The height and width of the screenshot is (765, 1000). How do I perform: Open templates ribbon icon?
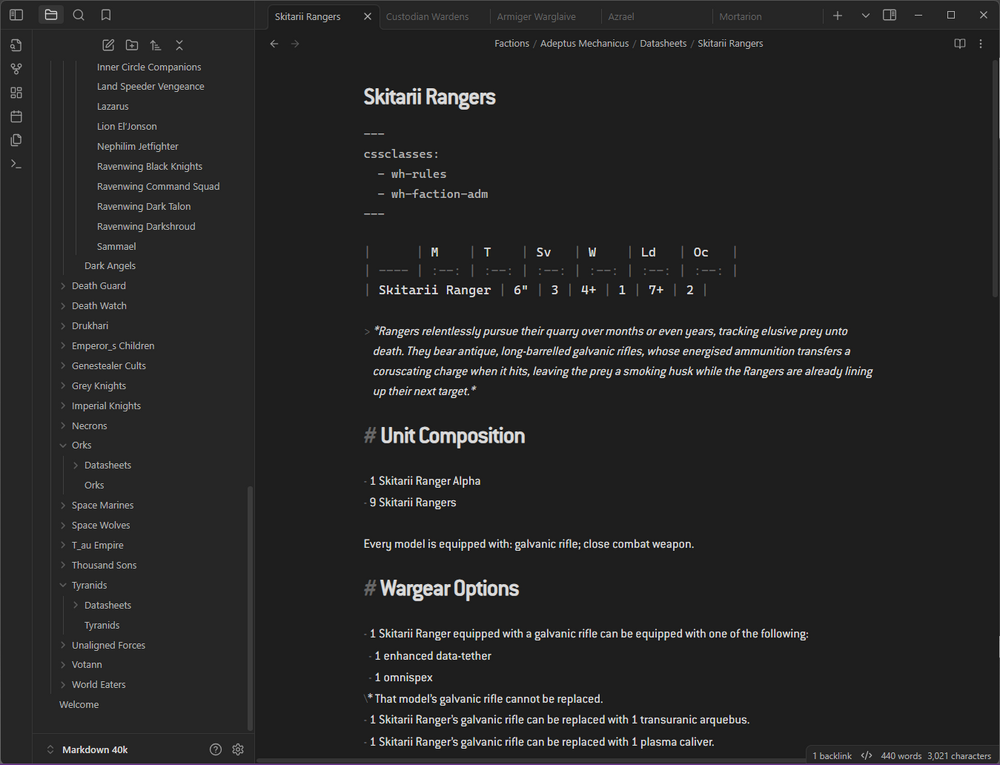[x=17, y=140]
